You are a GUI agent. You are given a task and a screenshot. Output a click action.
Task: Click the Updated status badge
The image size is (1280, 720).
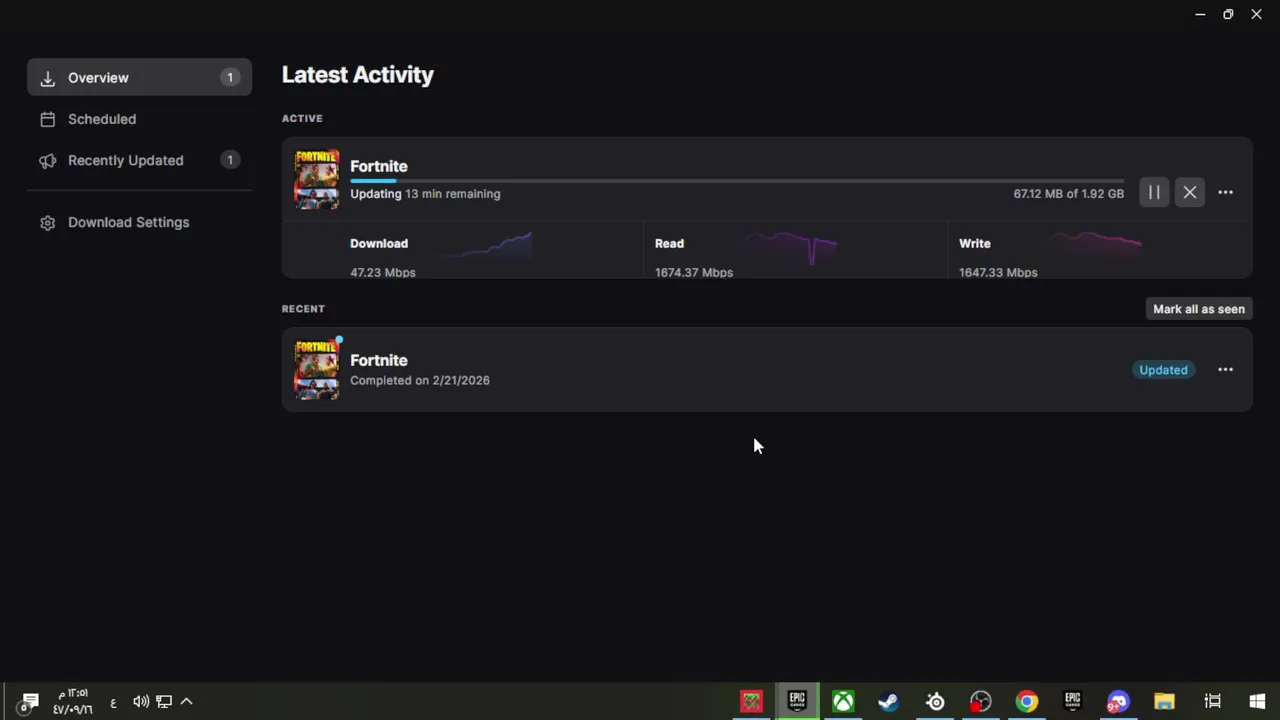[x=1163, y=370]
